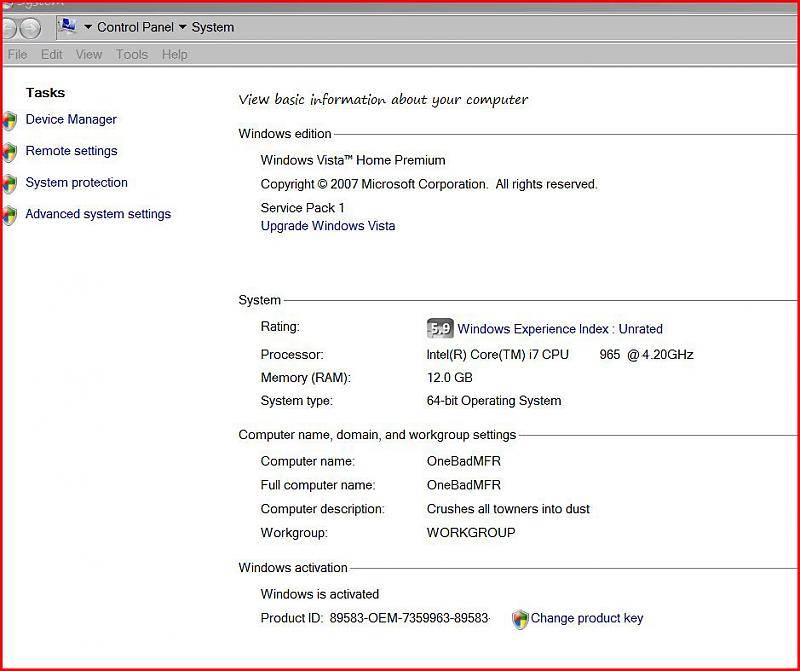Click the Windows Vista Home Premium text

pyautogui.click(x=353, y=160)
